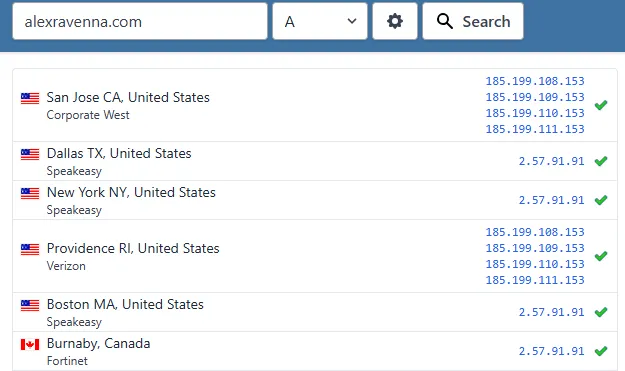Screen dimensions: 625x371
Task: Click the green checkmark in Burnaby row
Action: point(601,351)
